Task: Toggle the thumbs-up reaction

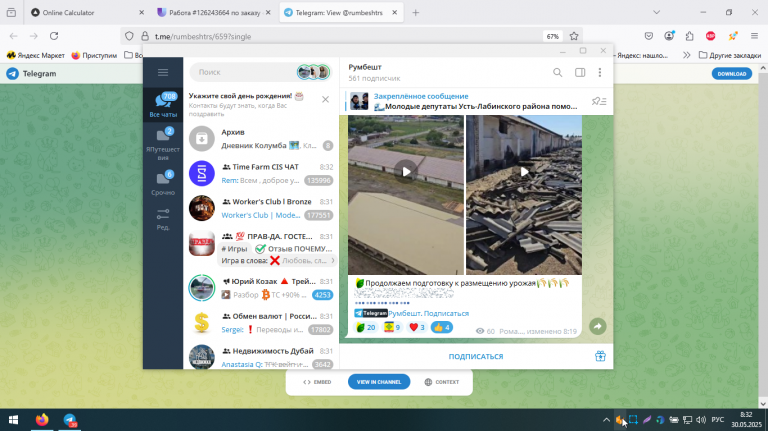Action: click(442, 327)
